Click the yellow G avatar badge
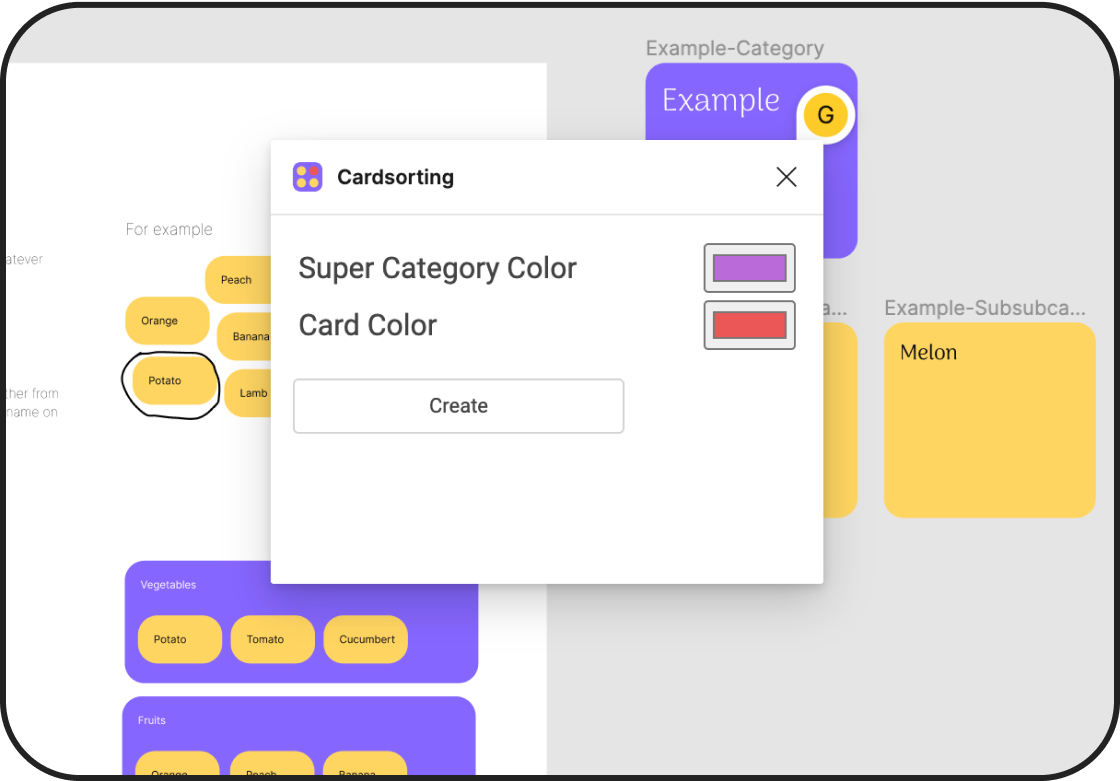This screenshot has height=781, width=1120. 826,114
